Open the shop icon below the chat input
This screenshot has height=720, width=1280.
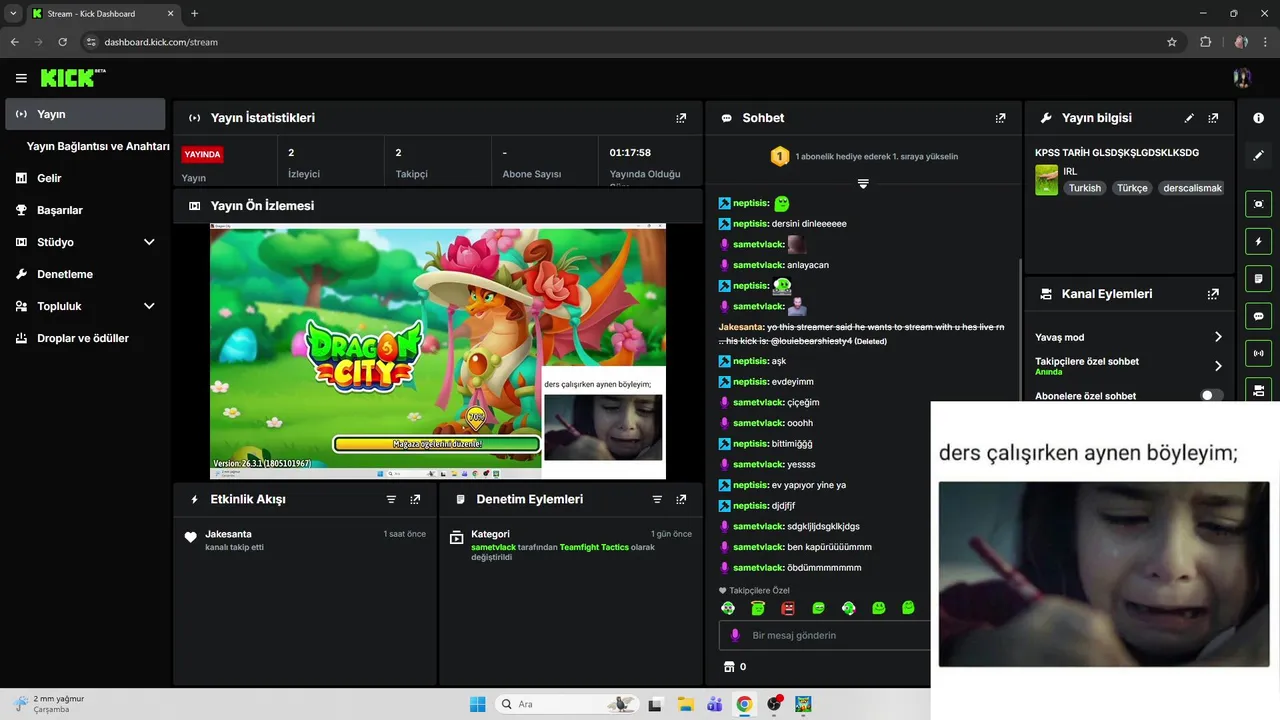pos(728,667)
